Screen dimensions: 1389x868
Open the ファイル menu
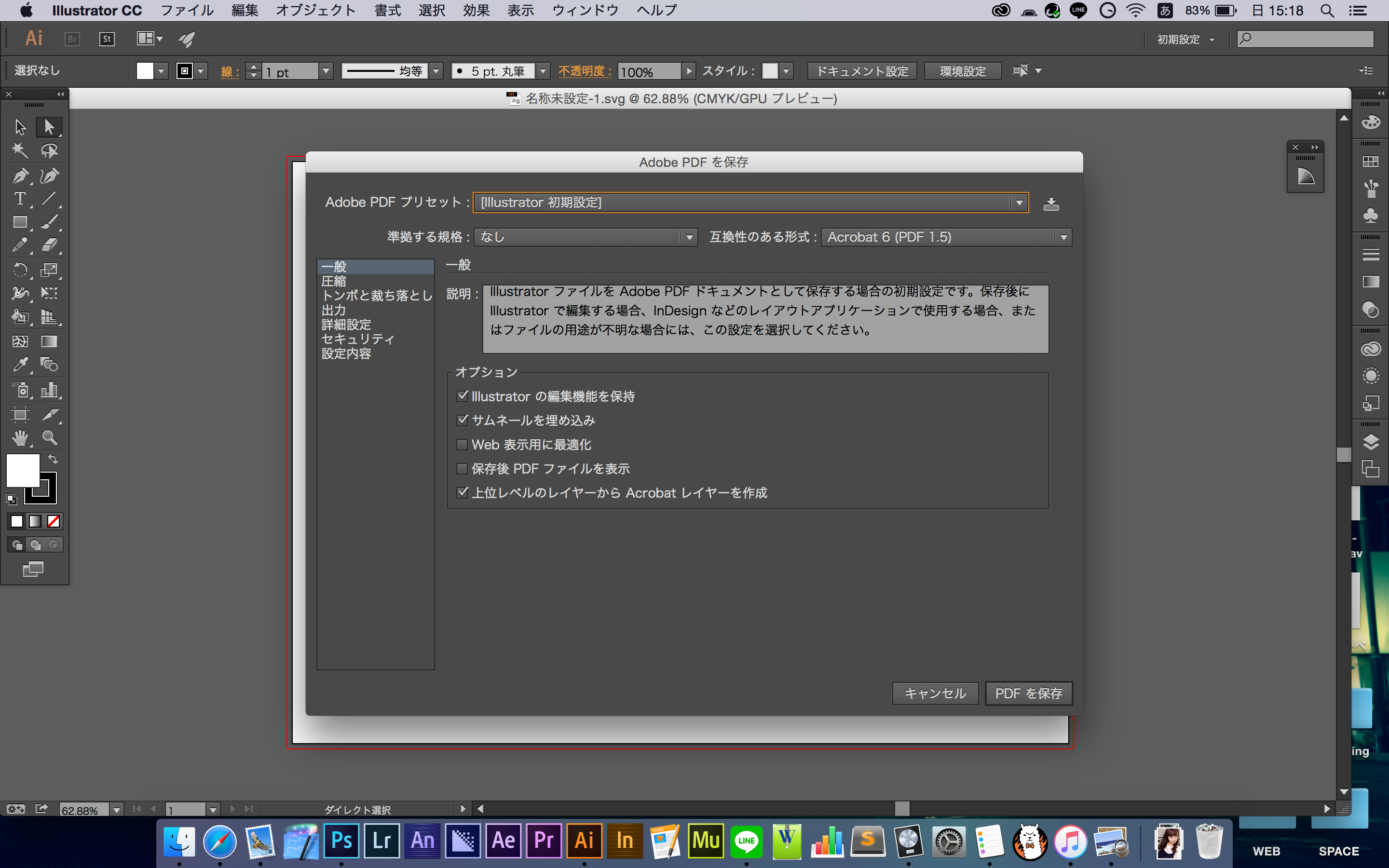(187, 10)
